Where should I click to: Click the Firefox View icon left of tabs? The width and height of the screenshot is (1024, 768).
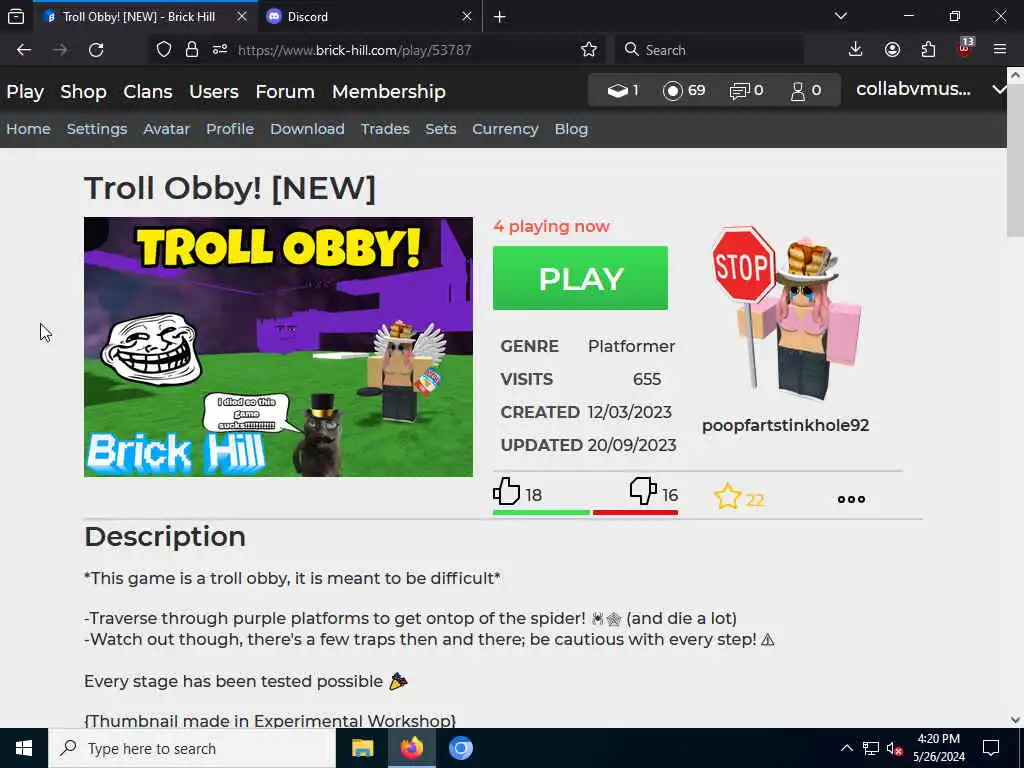click(x=16, y=17)
